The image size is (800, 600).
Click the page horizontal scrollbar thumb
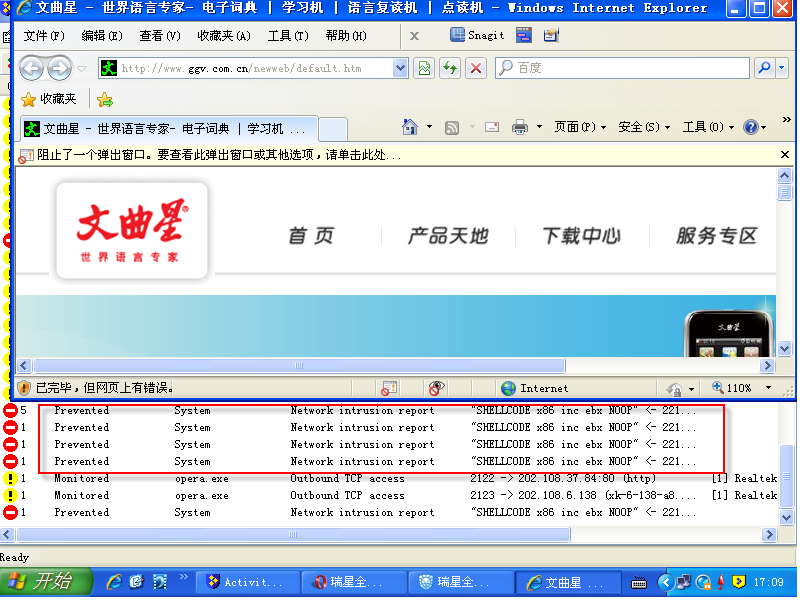(299, 365)
